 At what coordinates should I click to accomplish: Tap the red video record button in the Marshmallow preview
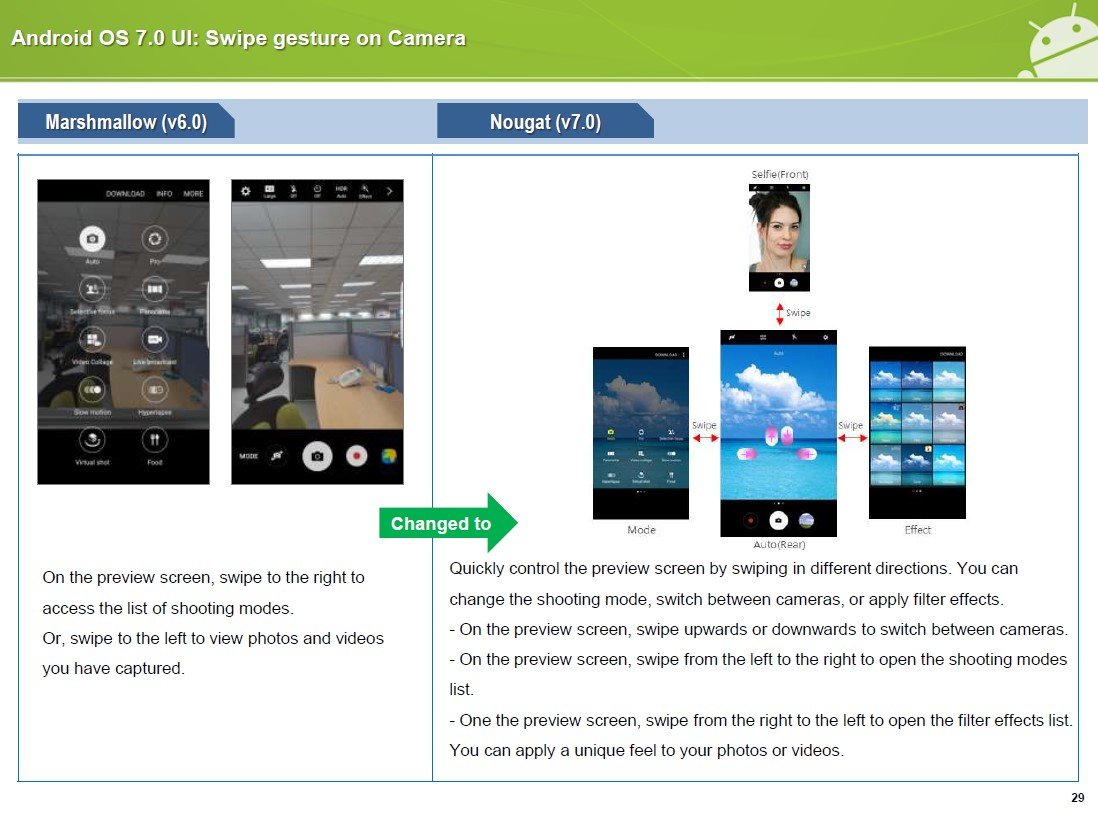coord(354,456)
